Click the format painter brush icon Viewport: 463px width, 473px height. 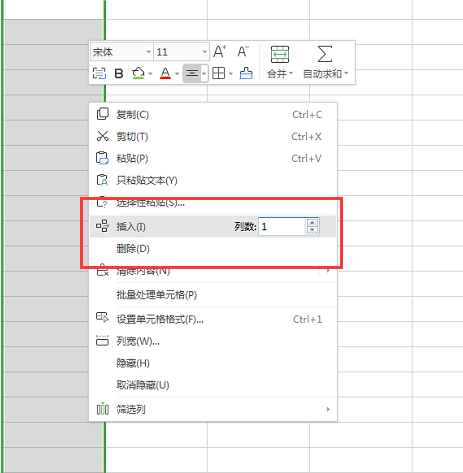click(246, 73)
